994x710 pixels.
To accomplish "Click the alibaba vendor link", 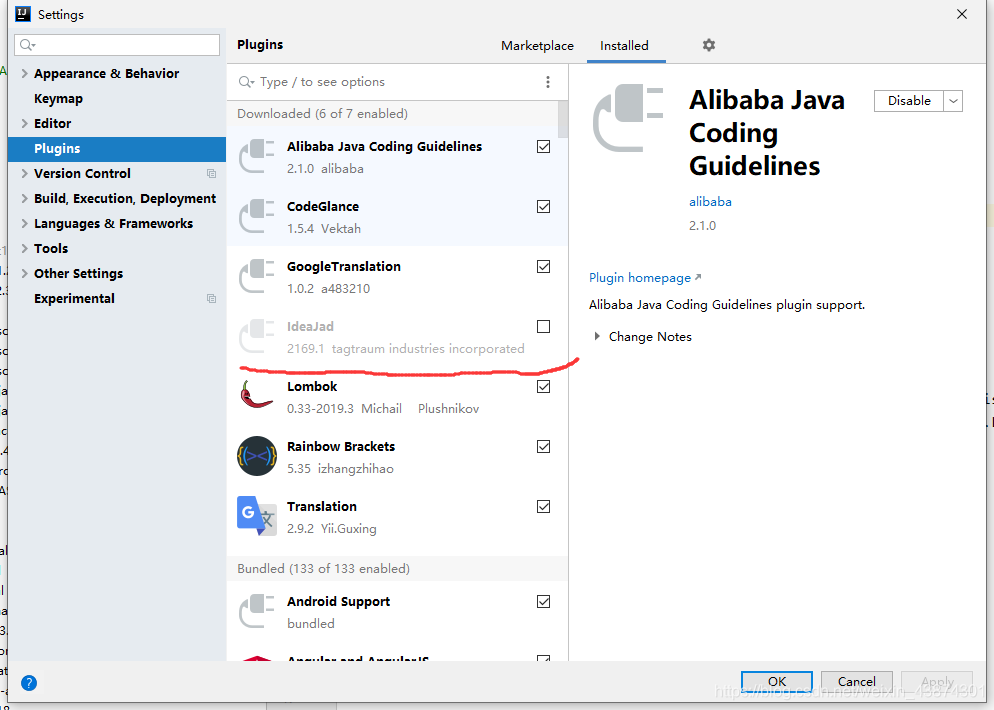I will coord(710,202).
